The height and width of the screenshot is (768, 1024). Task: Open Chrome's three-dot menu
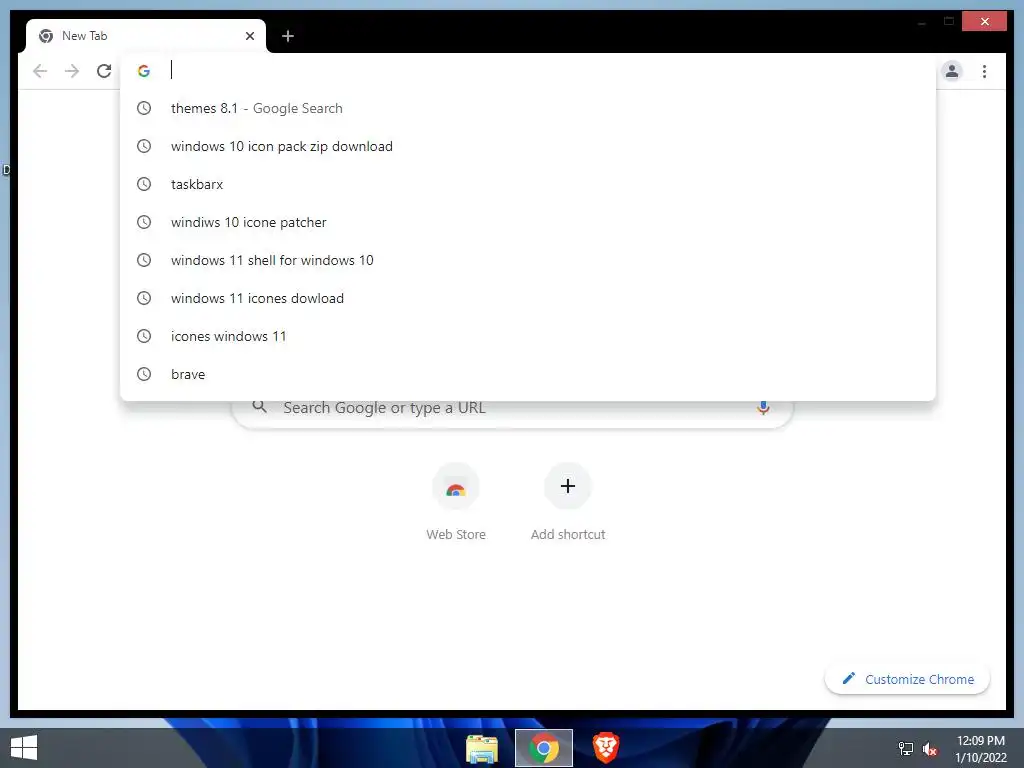(984, 71)
